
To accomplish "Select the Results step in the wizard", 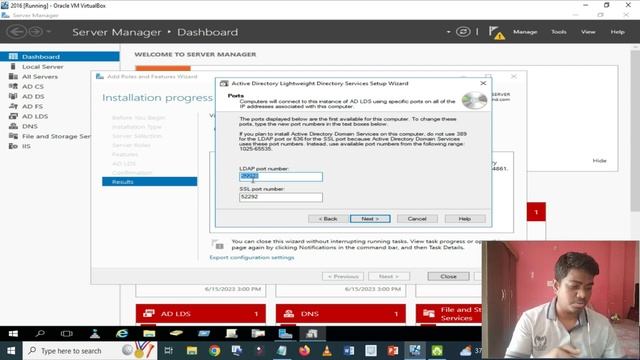I will (x=149, y=182).
